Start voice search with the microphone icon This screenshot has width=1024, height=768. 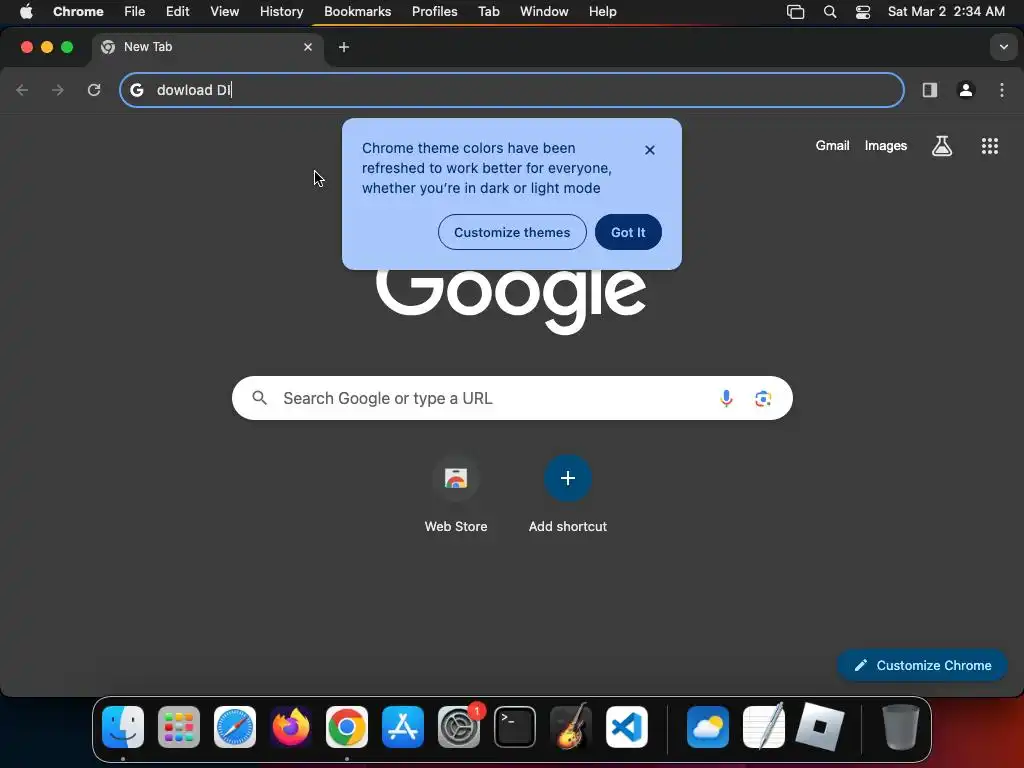pyautogui.click(x=726, y=398)
